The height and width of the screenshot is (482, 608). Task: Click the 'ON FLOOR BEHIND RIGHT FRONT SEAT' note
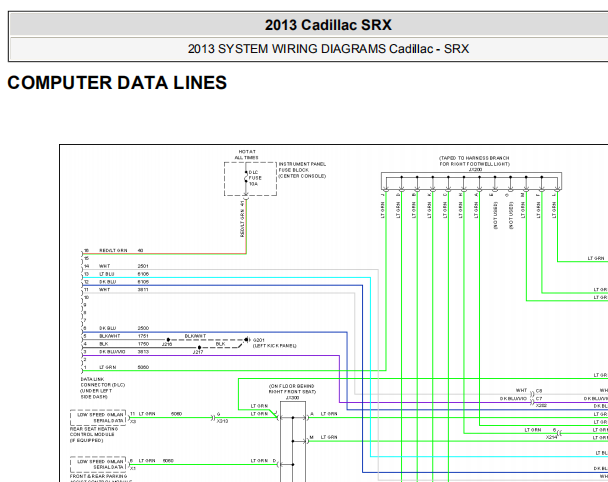[292, 389]
